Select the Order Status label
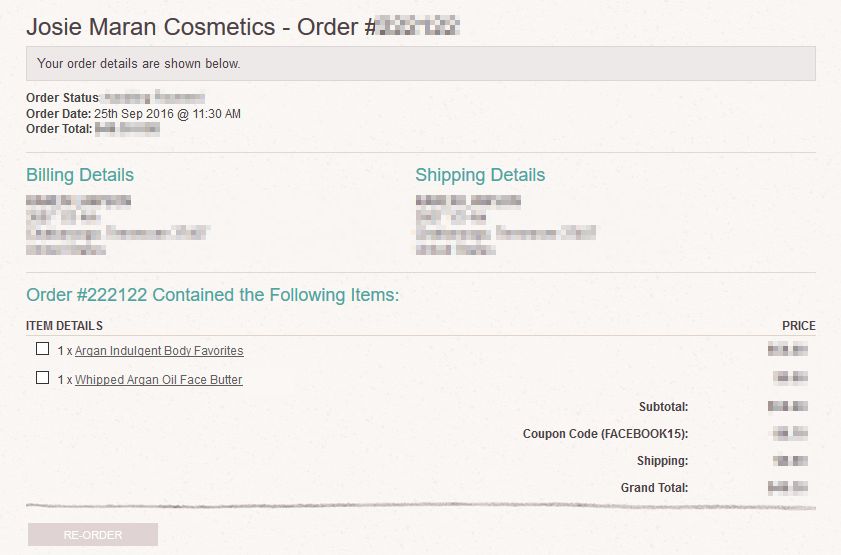 coord(62,98)
